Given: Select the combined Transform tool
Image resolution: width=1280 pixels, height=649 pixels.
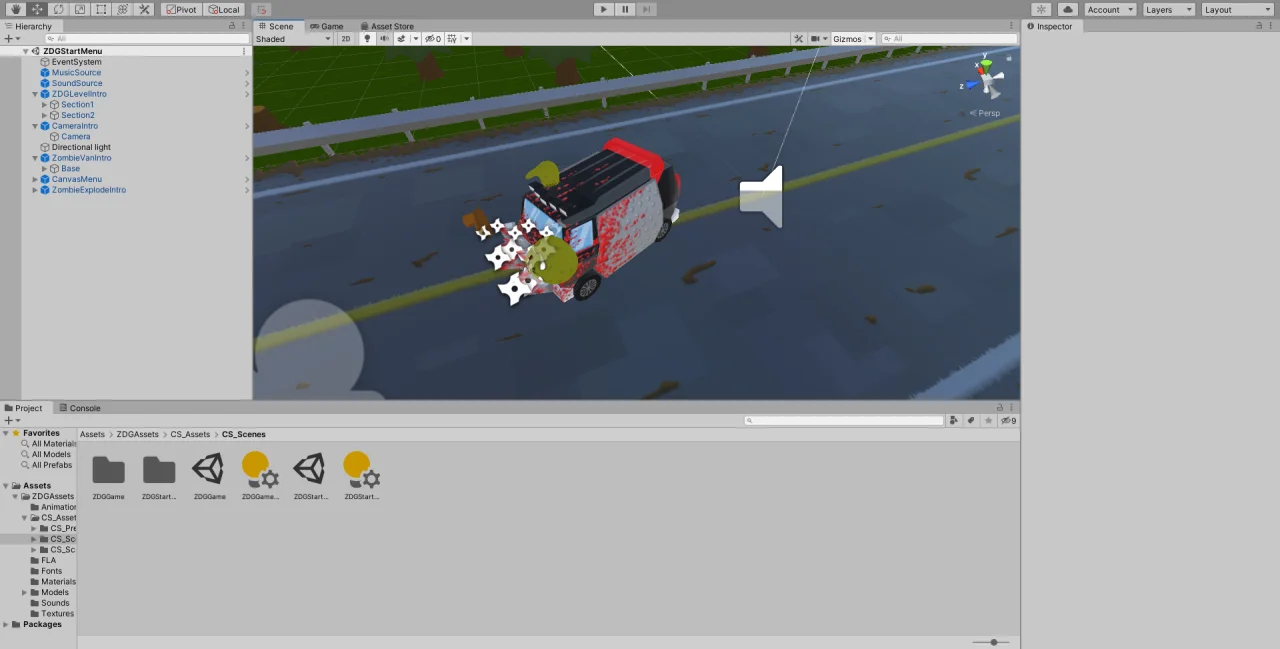Looking at the screenshot, I should tap(123, 9).
